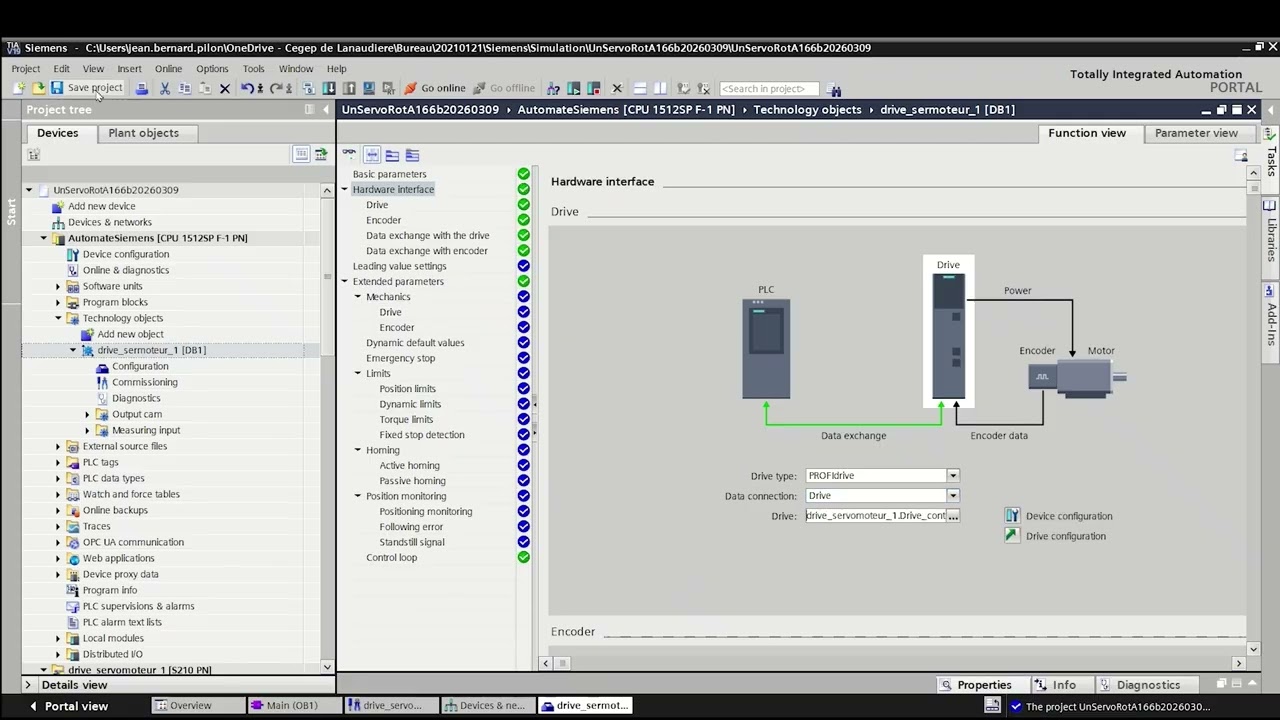Screen dimensions: 1280x720
Task: Click the Delete X icon after Paste
Action: coord(225,88)
